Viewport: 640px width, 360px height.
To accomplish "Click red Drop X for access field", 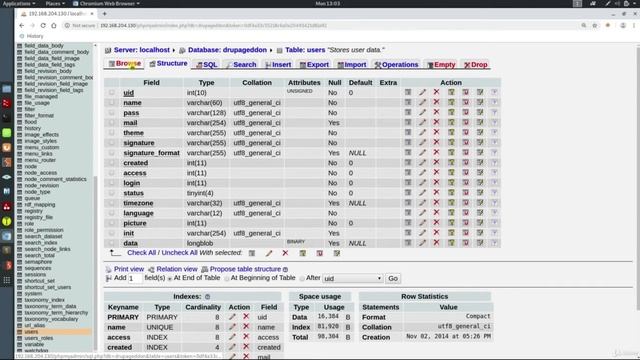I will click(x=436, y=172).
